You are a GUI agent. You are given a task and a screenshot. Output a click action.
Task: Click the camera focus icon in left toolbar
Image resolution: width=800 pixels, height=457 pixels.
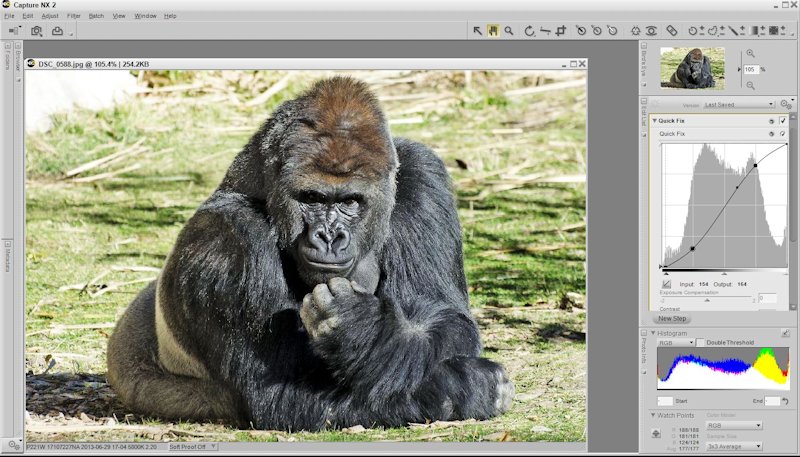[36, 31]
